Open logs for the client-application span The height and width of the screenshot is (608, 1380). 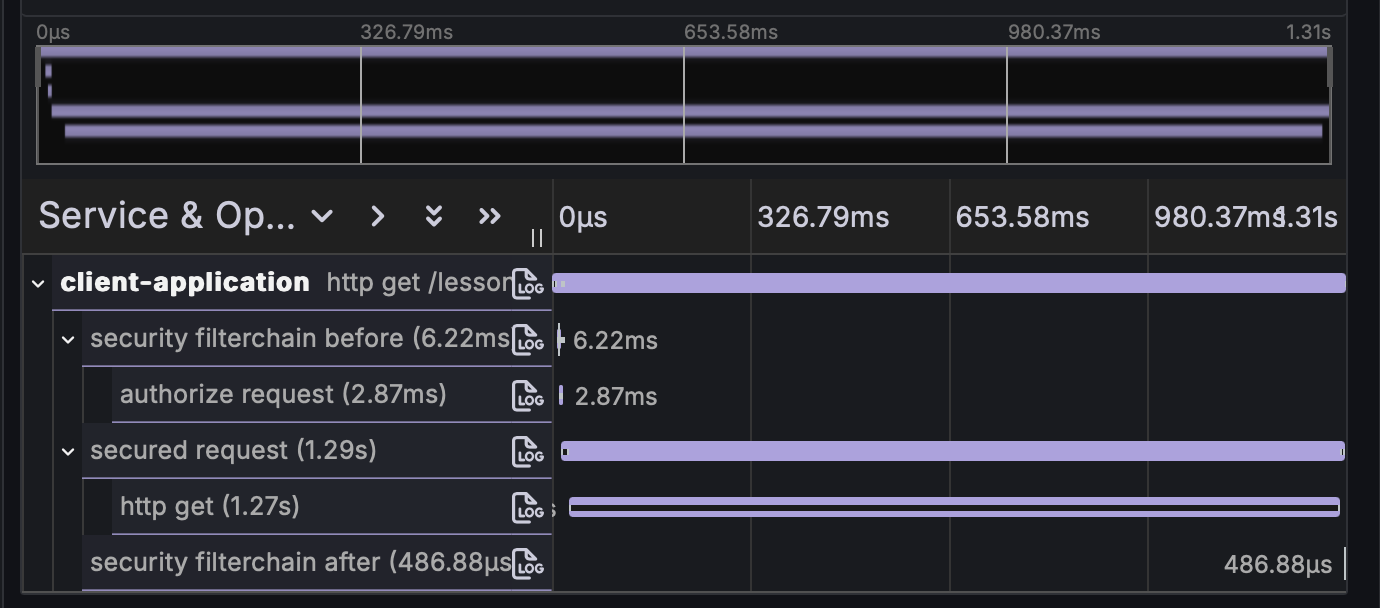(528, 282)
